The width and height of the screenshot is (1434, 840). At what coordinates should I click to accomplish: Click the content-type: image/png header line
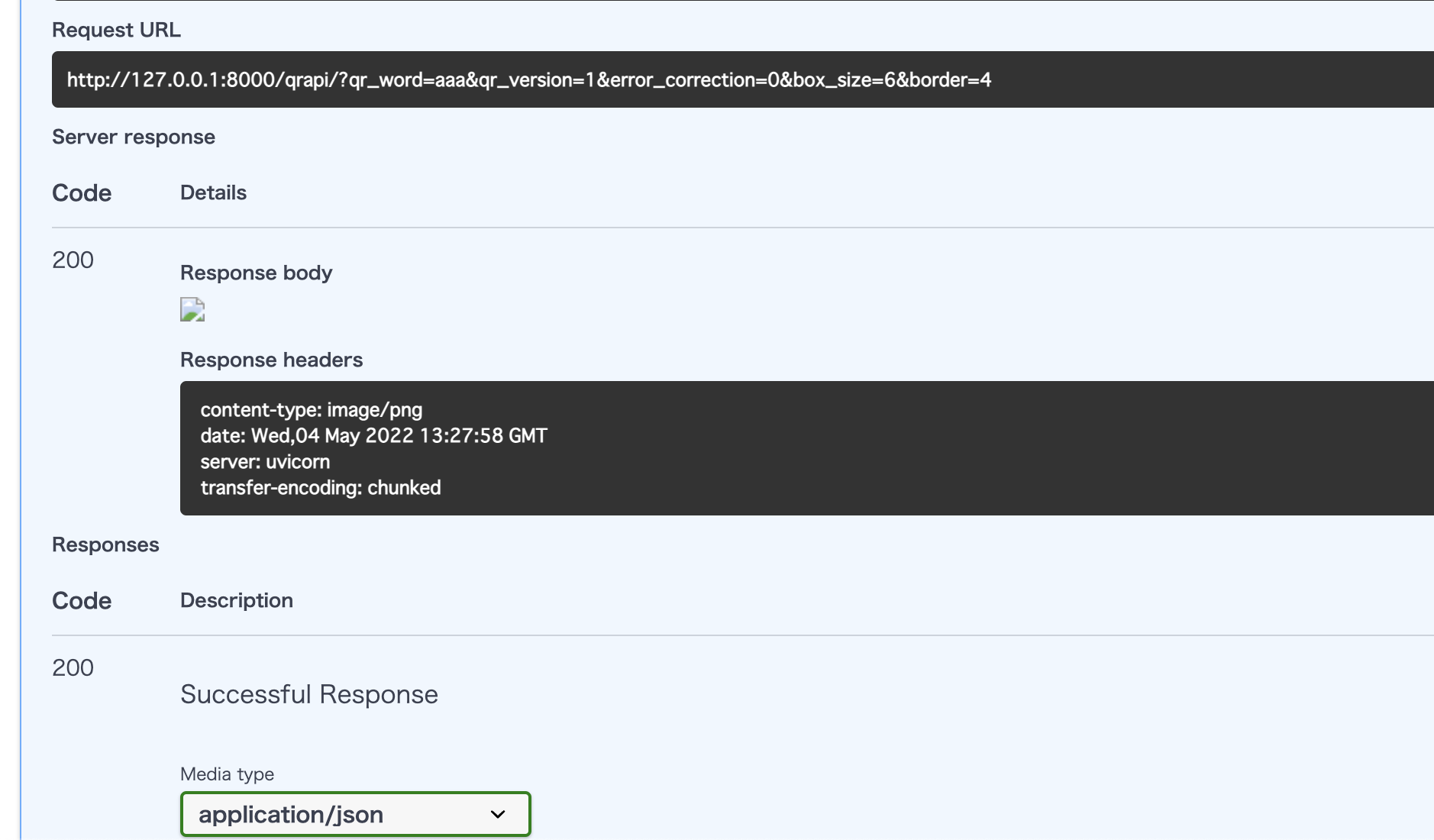[x=312, y=410]
